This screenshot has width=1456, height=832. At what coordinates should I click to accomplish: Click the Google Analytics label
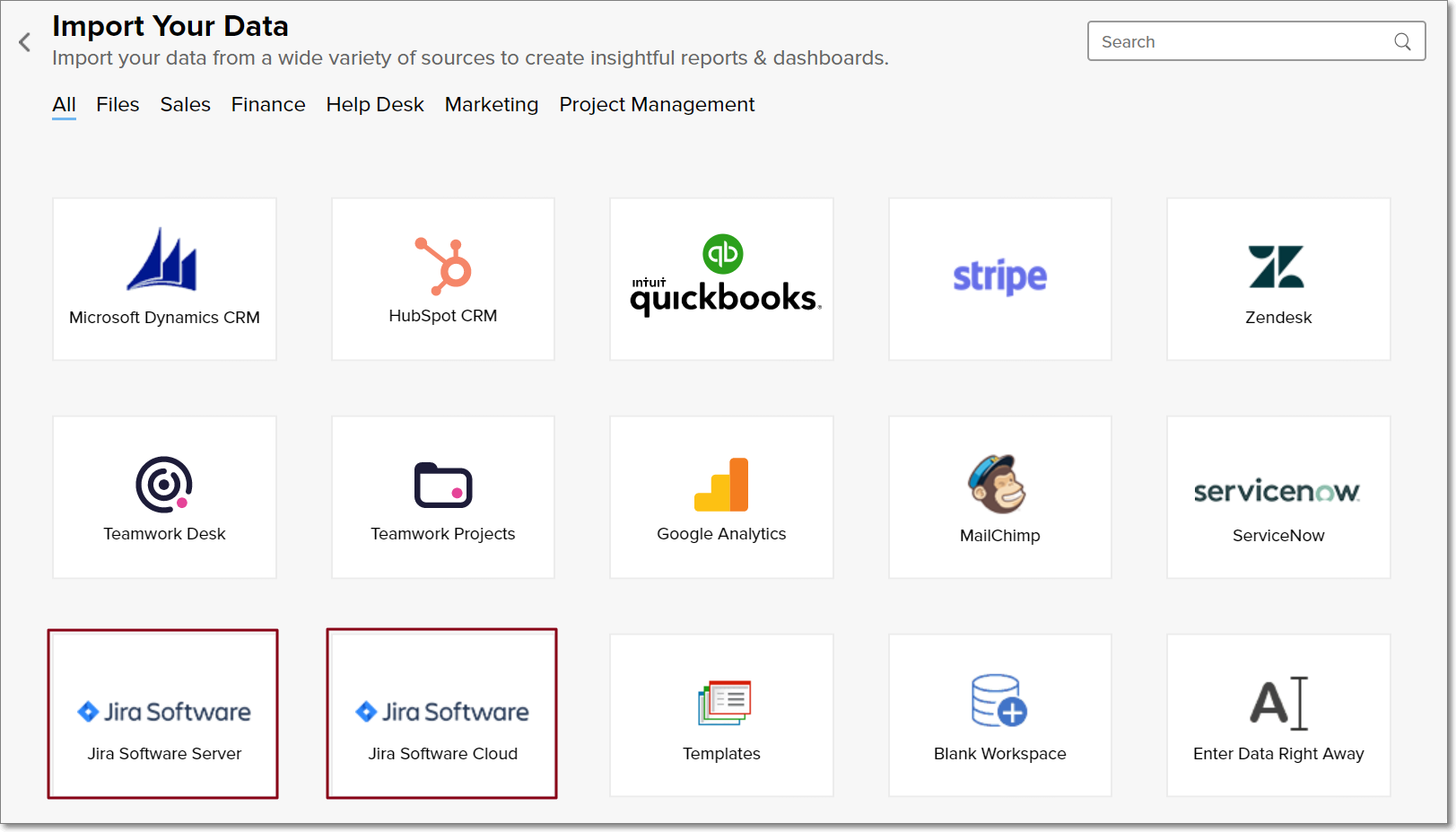pos(721,534)
